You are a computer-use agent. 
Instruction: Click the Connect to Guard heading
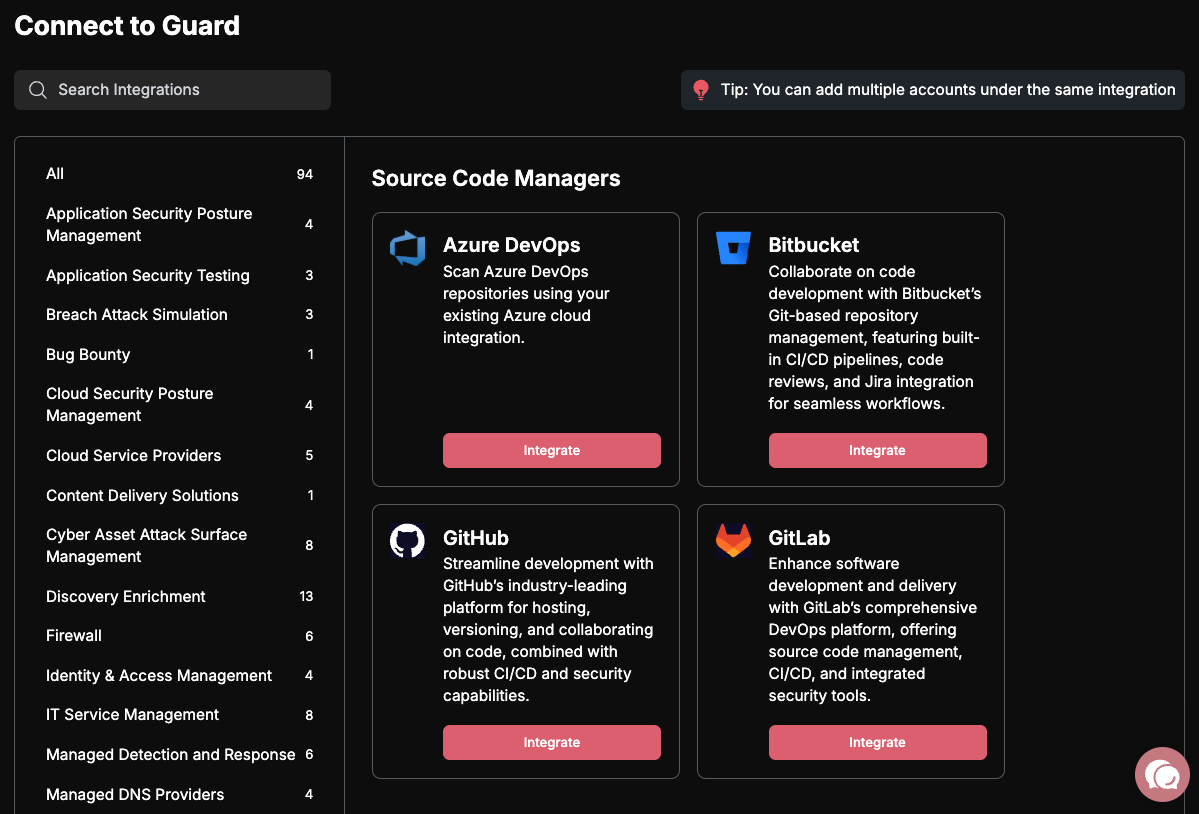coord(127,25)
